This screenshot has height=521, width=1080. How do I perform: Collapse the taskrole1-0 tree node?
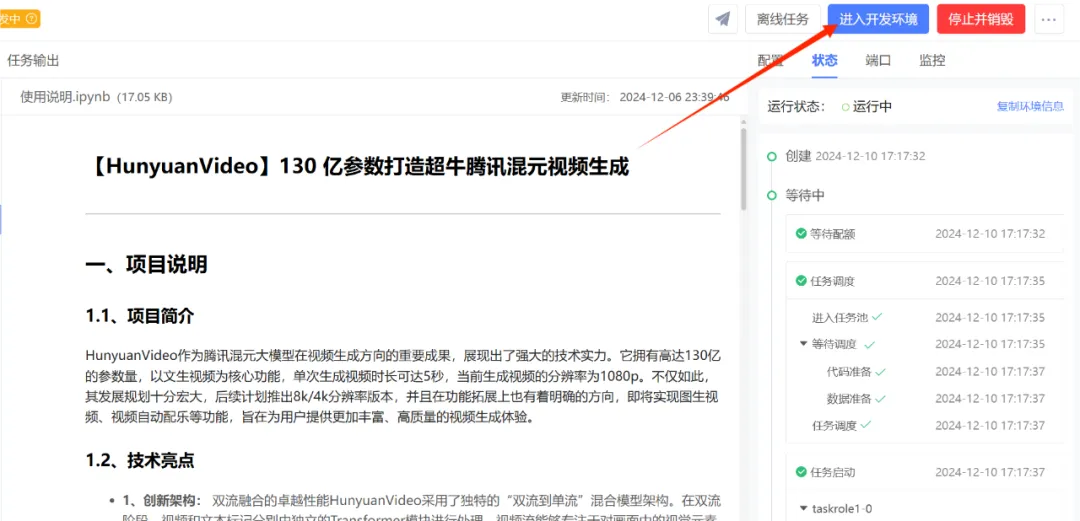[x=803, y=509]
